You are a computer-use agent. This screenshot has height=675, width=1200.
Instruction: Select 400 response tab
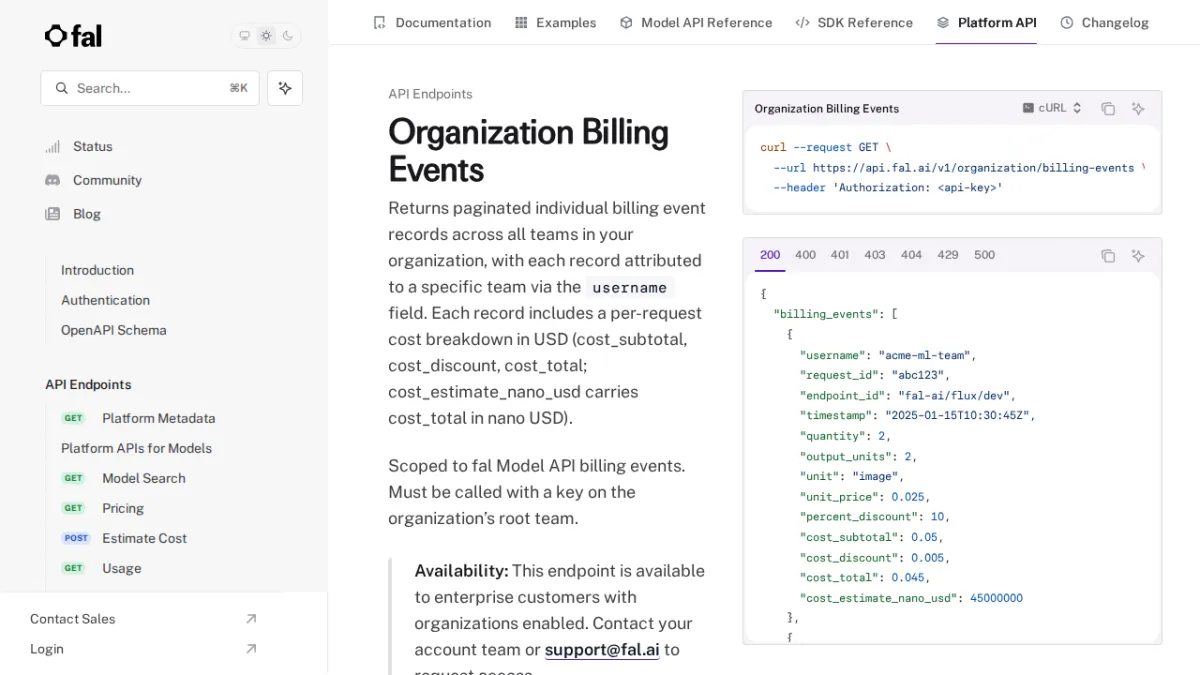pos(805,255)
